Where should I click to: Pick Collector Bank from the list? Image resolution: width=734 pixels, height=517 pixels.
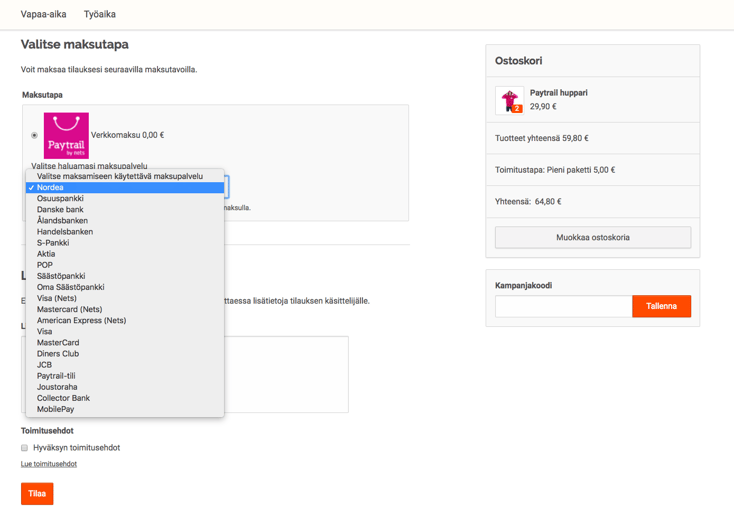[125, 398]
